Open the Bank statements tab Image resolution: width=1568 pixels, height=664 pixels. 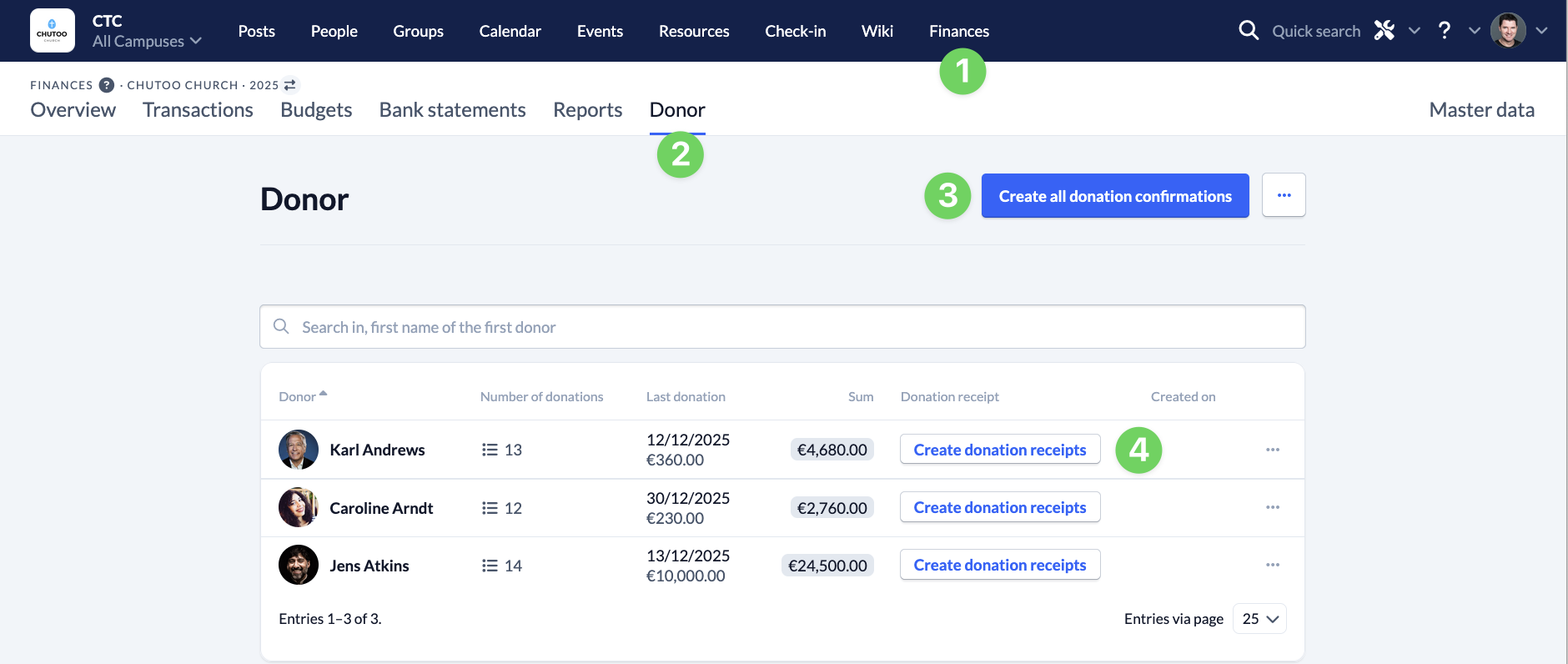(452, 110)
